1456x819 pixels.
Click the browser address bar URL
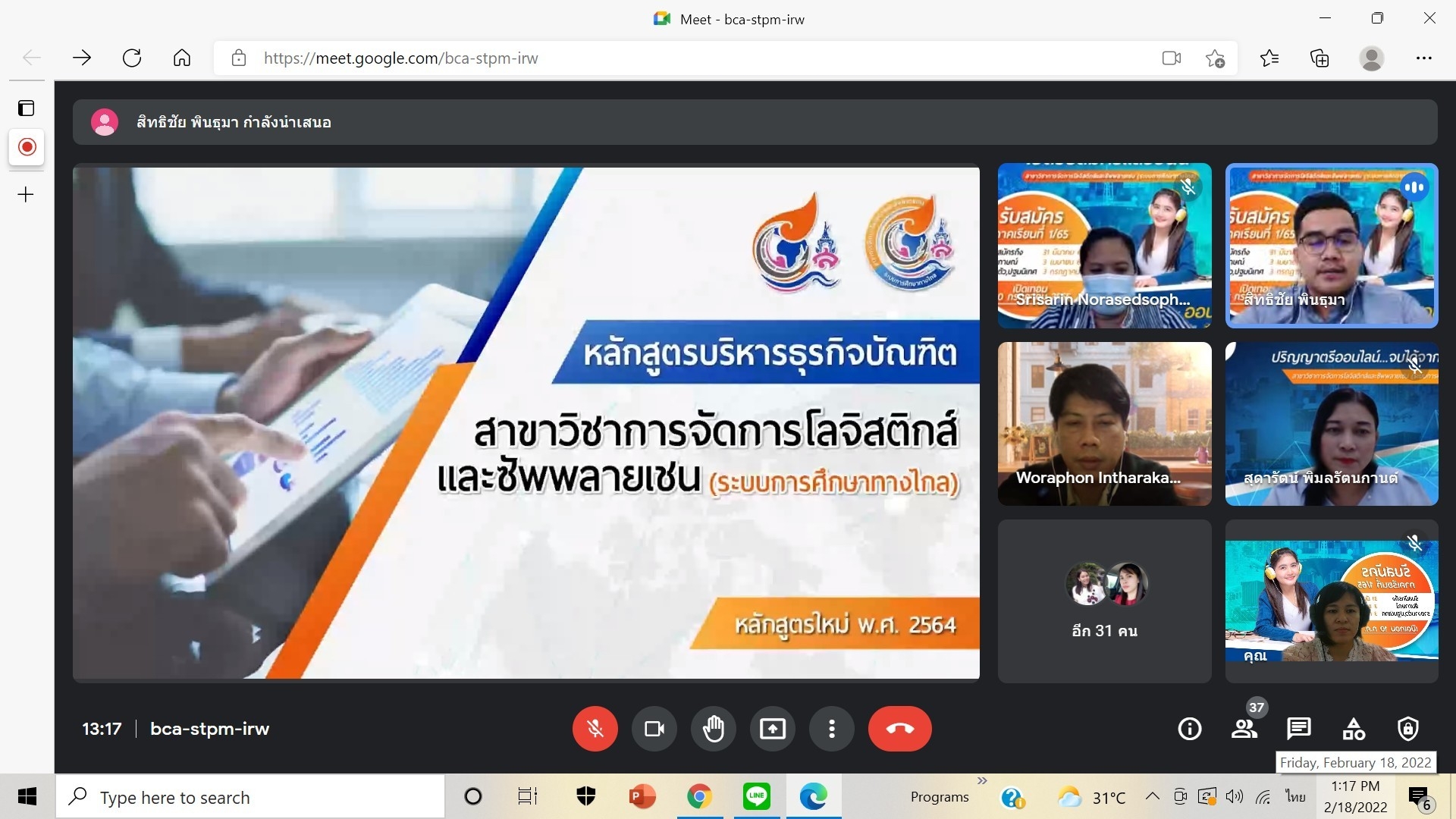point(400,58)
